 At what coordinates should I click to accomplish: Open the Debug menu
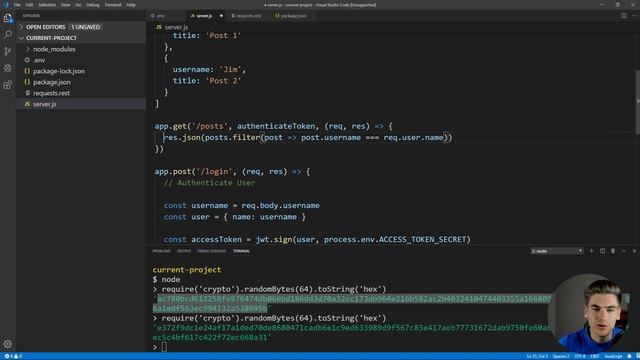pos(93,5)
